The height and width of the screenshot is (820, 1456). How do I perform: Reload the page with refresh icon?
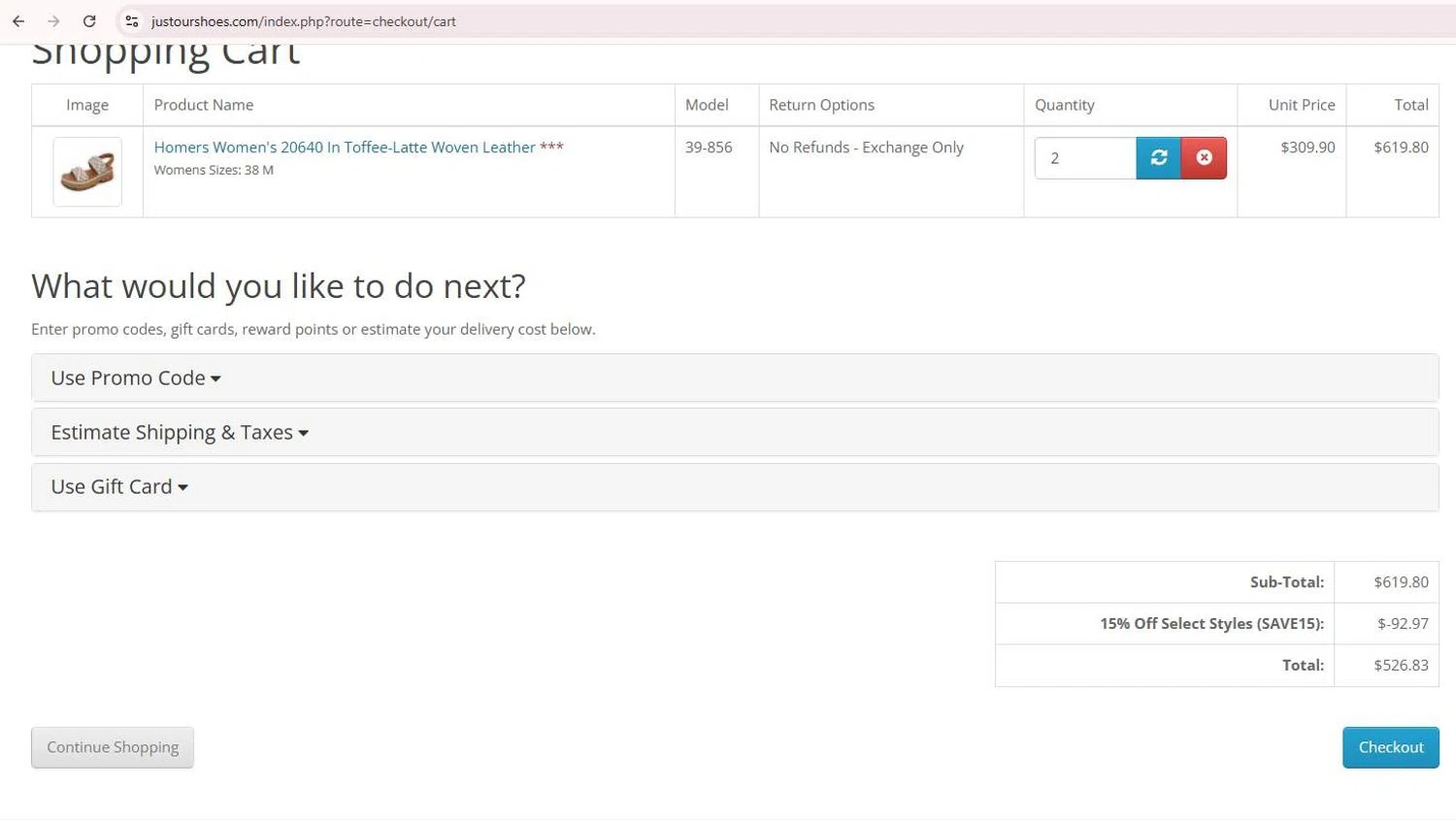[89, 21]
